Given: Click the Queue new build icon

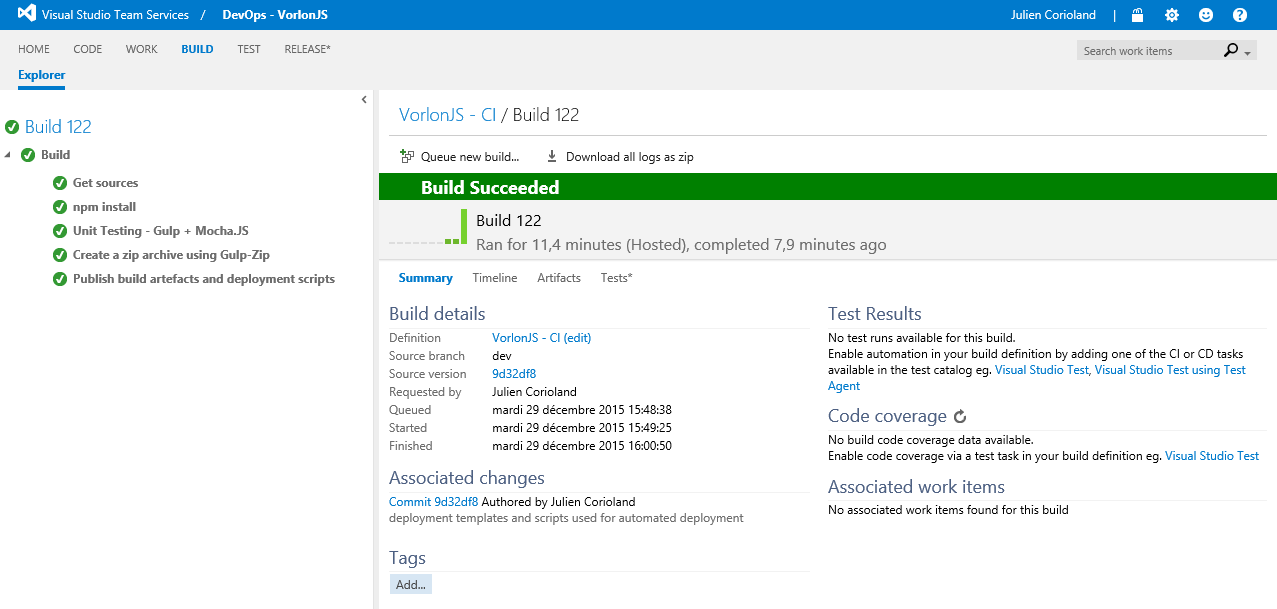Looking at the screenshot, I should pos(406,156).
